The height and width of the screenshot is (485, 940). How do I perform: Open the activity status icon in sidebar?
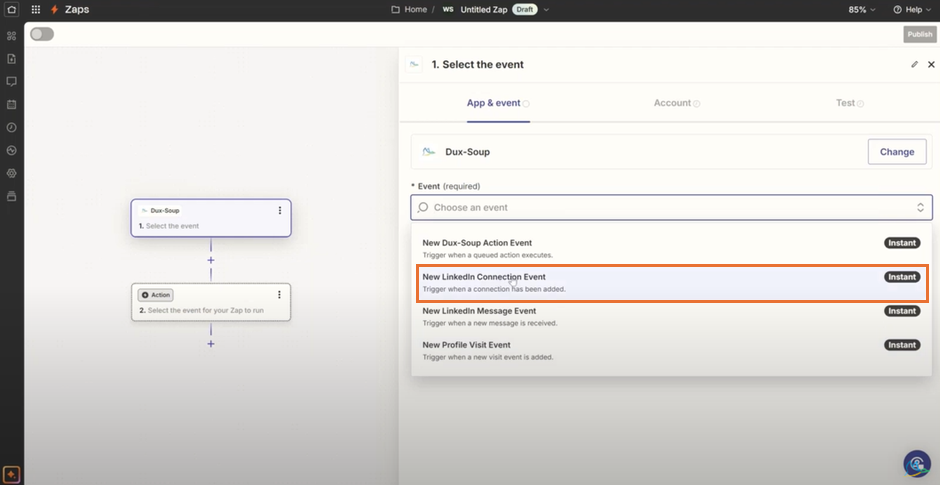[x=11, y=150]
